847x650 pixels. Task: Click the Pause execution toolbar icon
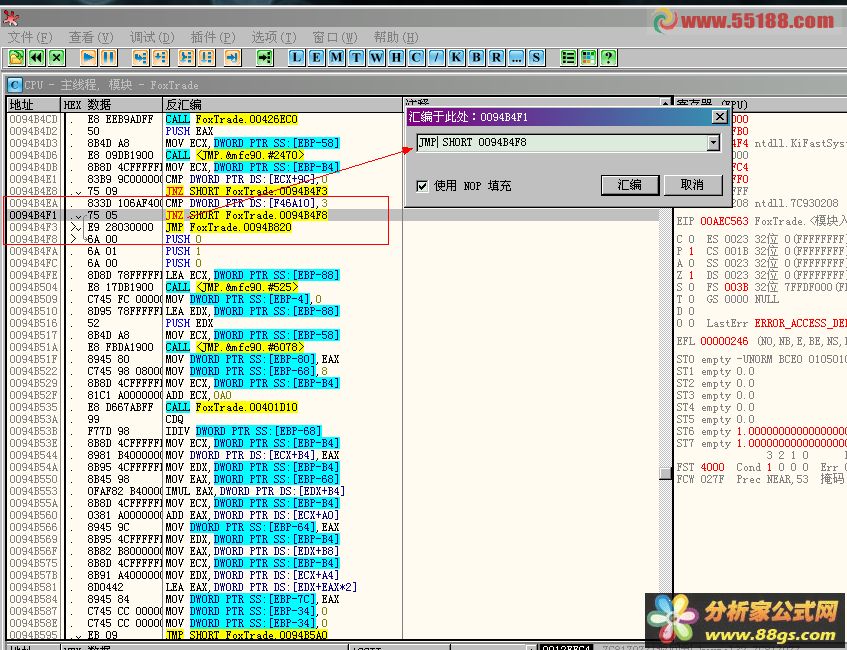pos(109,57)
